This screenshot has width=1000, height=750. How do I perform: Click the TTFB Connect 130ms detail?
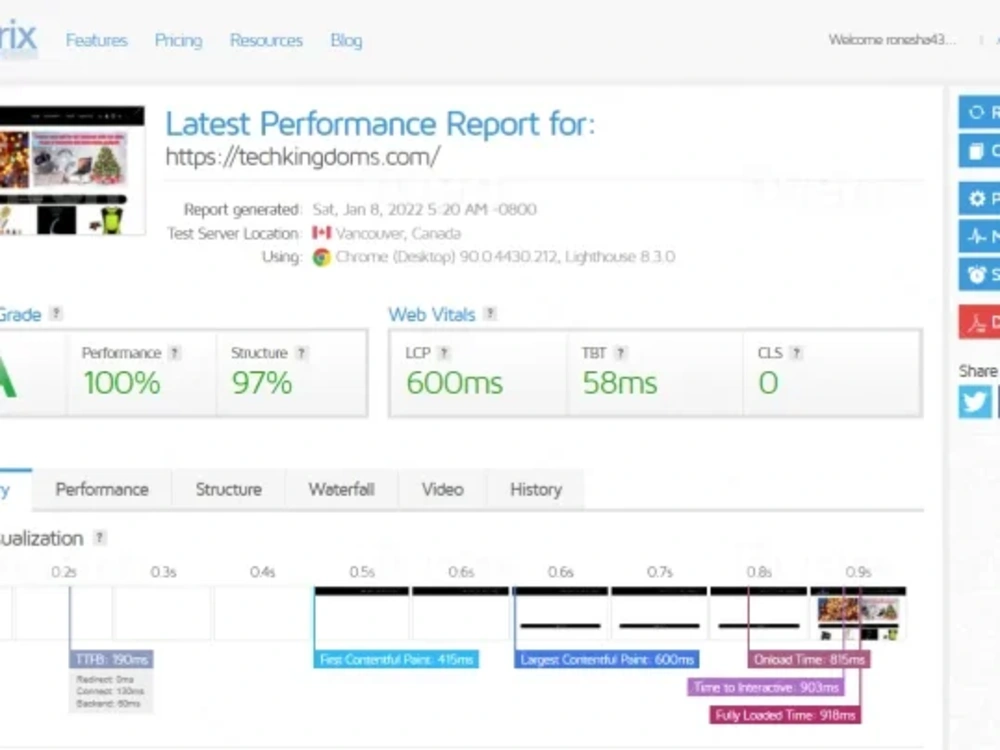pos(110,691)
